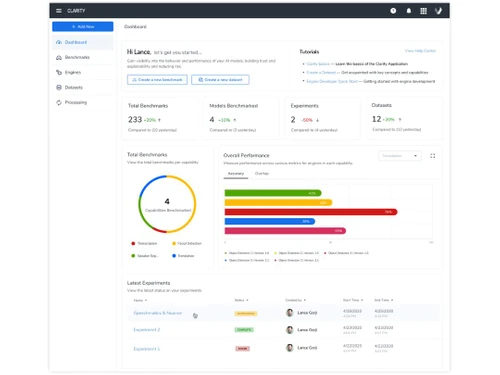This screenshot has width=500, height=375.
Task: Switch to the Overlap tab
Action: click(x=262, y=174)
